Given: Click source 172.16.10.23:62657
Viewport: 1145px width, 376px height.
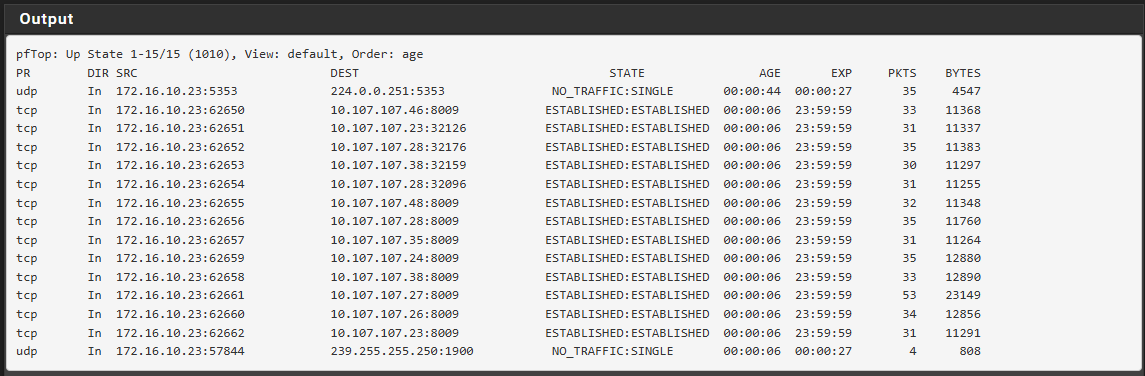Looking at the screenshot, I should pos(180,240).
